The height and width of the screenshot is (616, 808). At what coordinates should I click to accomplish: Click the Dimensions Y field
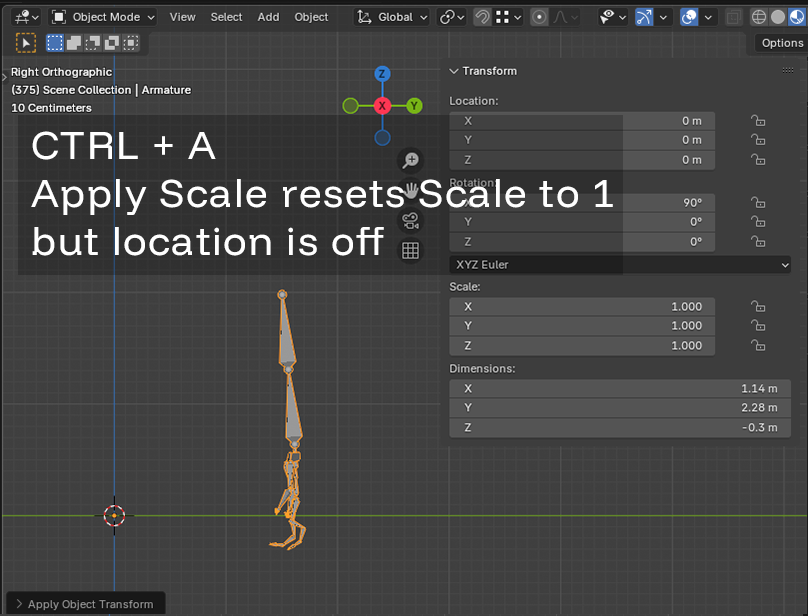click(x=620, y=408)
